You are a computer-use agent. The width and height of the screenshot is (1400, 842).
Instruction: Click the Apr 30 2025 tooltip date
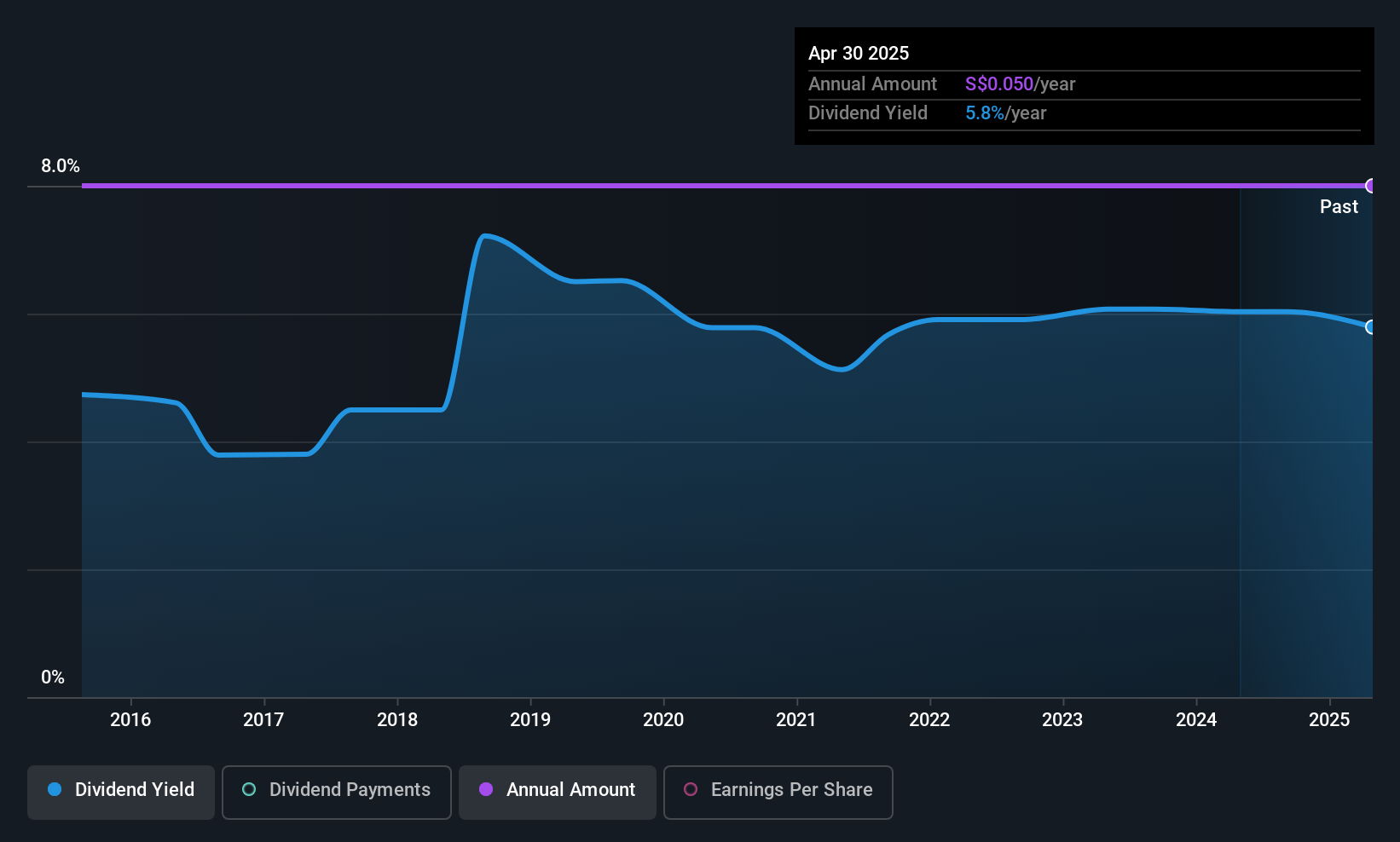click(x=859, y=54)
